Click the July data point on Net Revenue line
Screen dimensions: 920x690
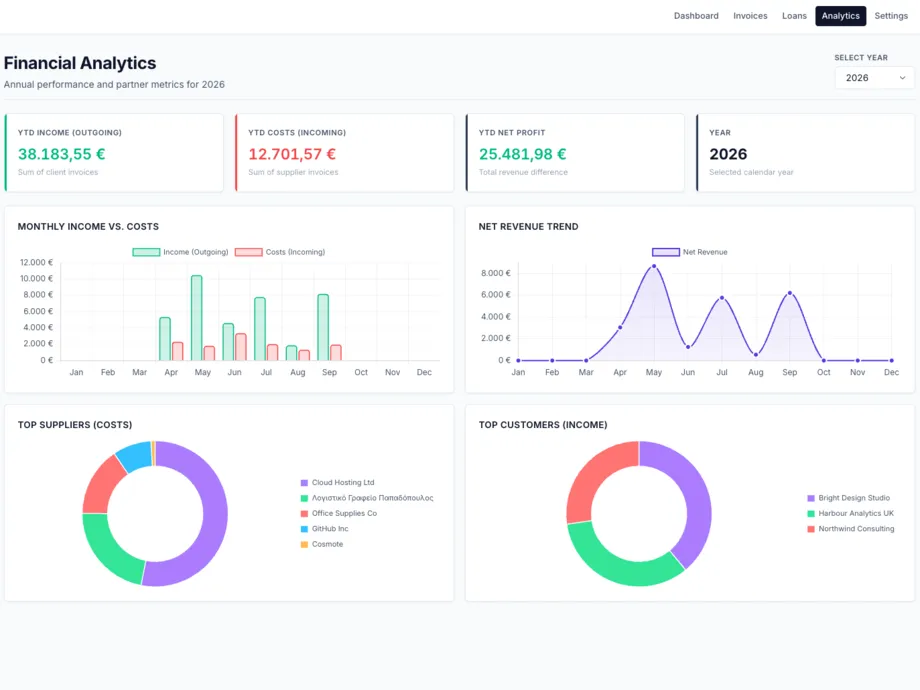pos(722,298)
